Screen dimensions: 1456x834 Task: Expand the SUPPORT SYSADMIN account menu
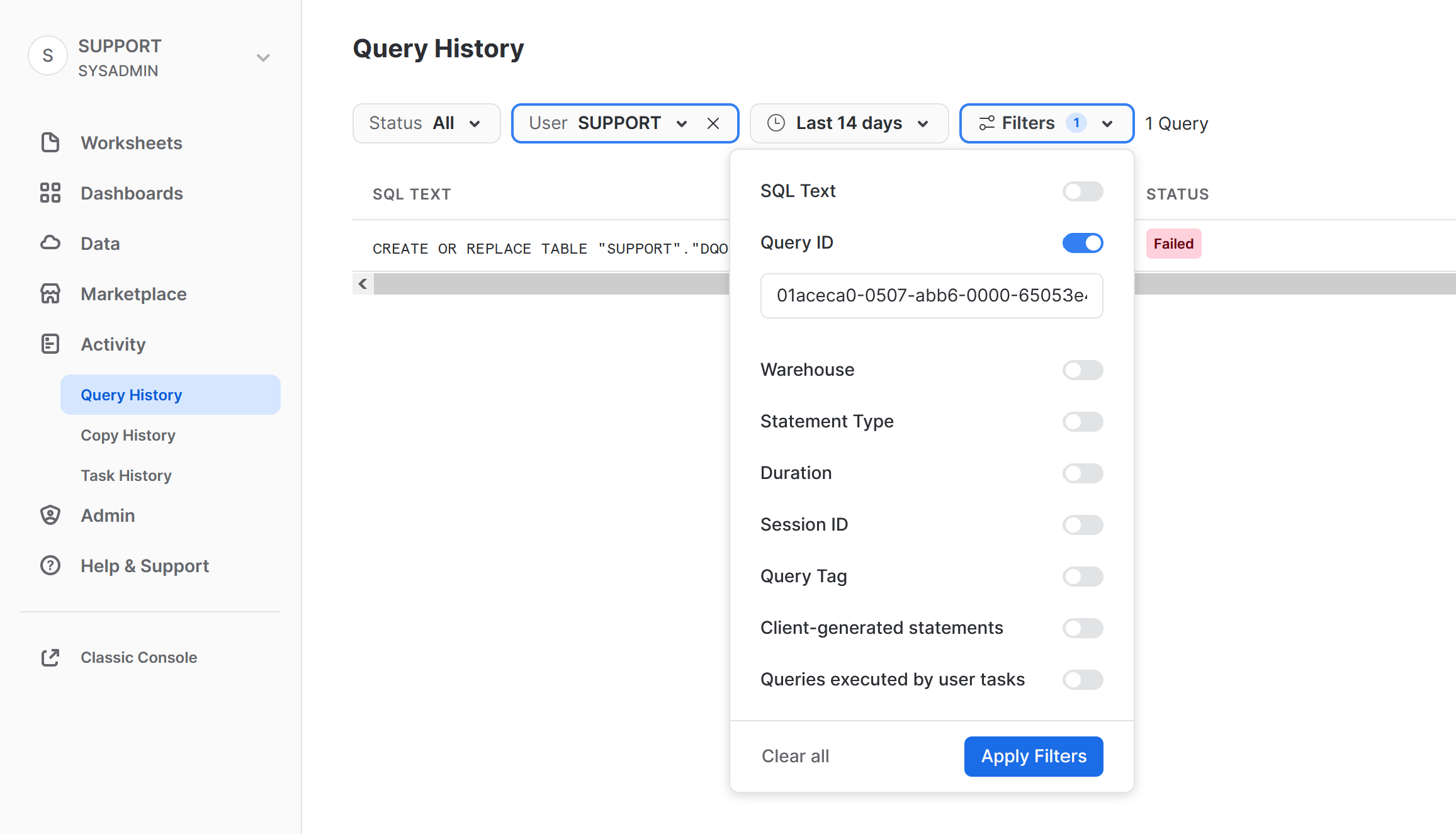click(x=263, y=58)
